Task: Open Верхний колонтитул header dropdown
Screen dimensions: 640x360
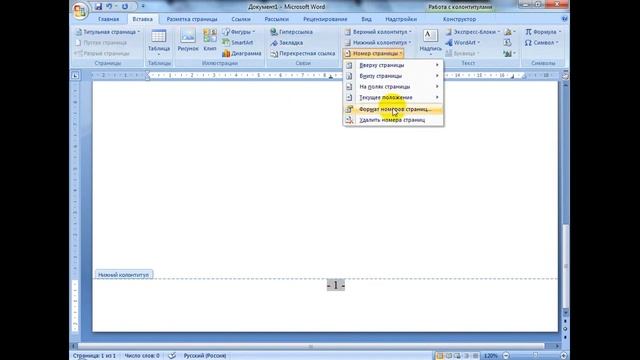Action: [x=378, y=32]
